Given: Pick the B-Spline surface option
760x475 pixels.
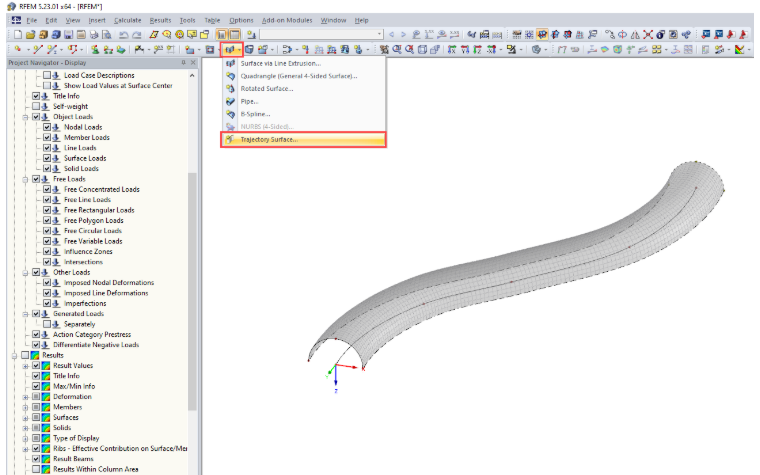Looking at the screenshot, I should [x=303, y=114].
